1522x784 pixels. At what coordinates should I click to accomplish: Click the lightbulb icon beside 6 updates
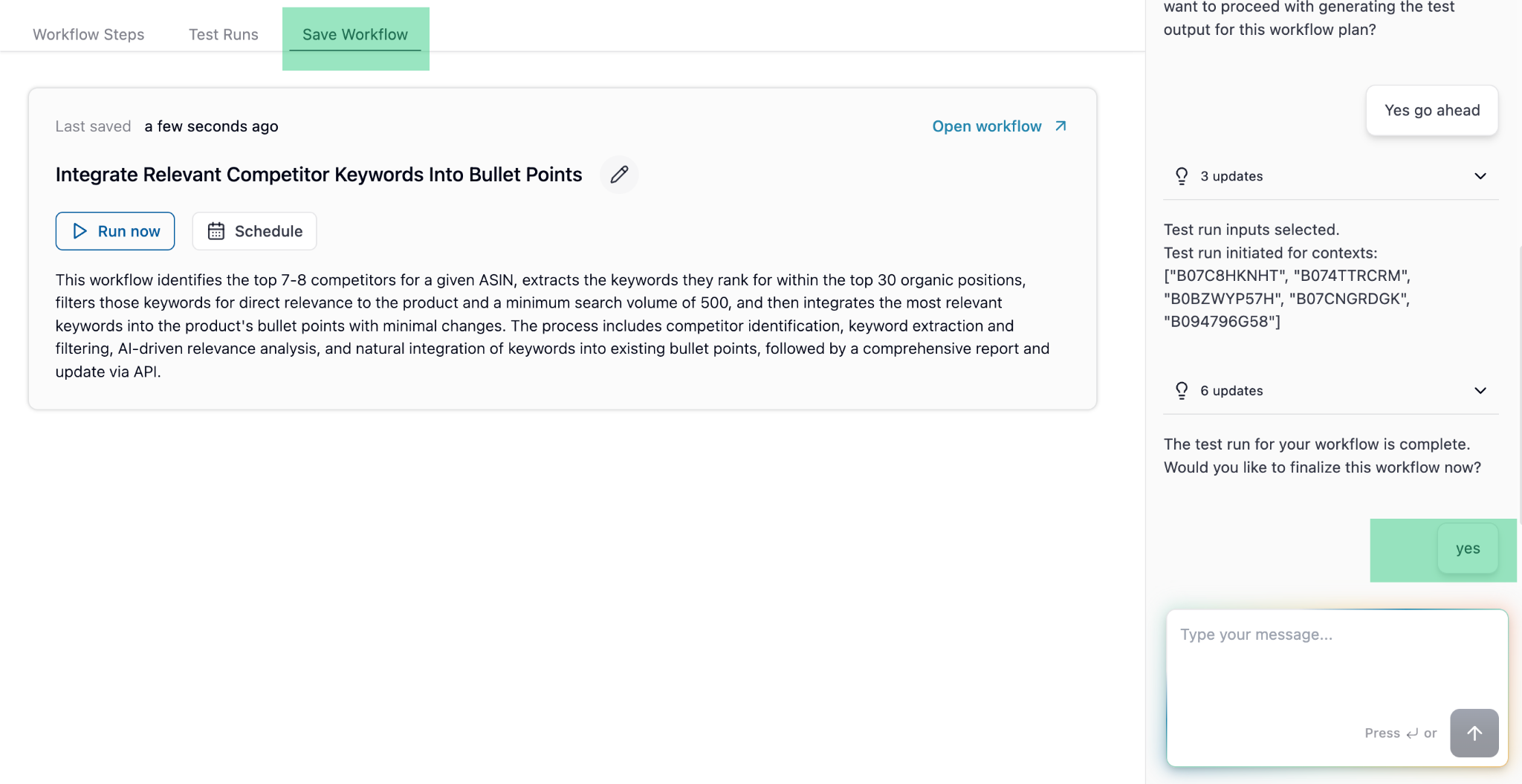[1182, 390]
